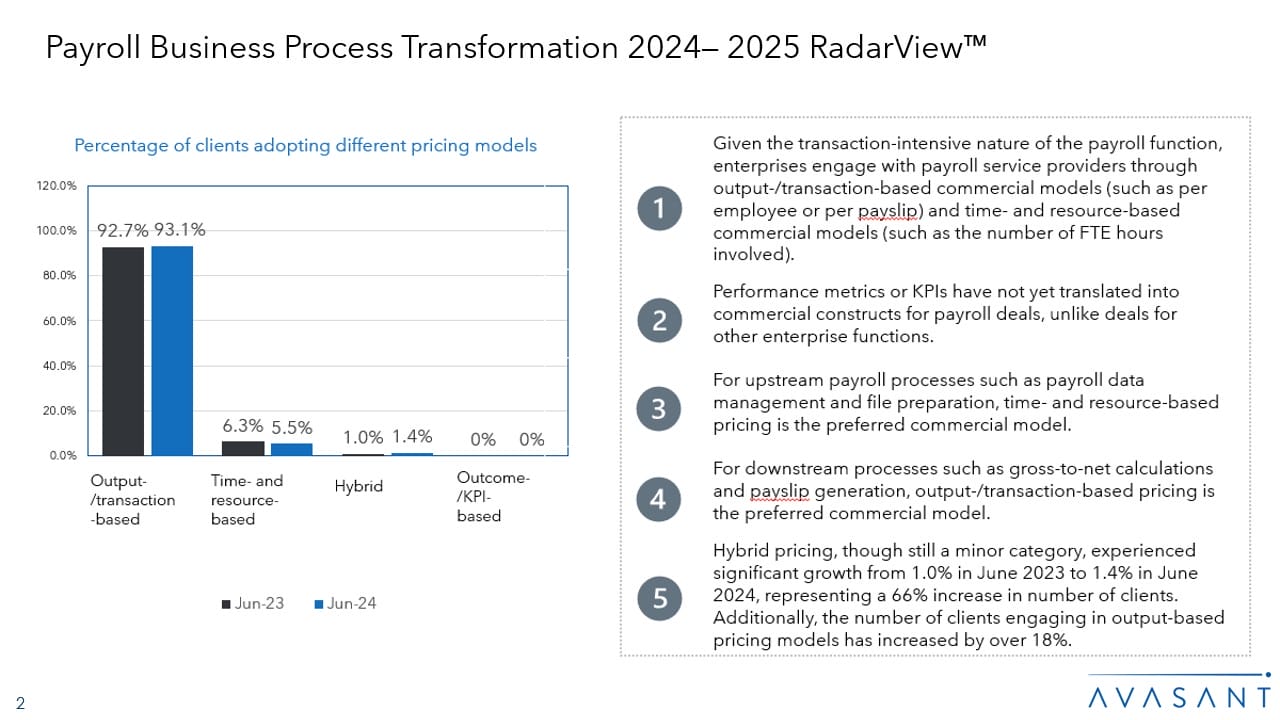The image size is (1280, 720).
Task: Click the slide page number 2
Action: 20,703
